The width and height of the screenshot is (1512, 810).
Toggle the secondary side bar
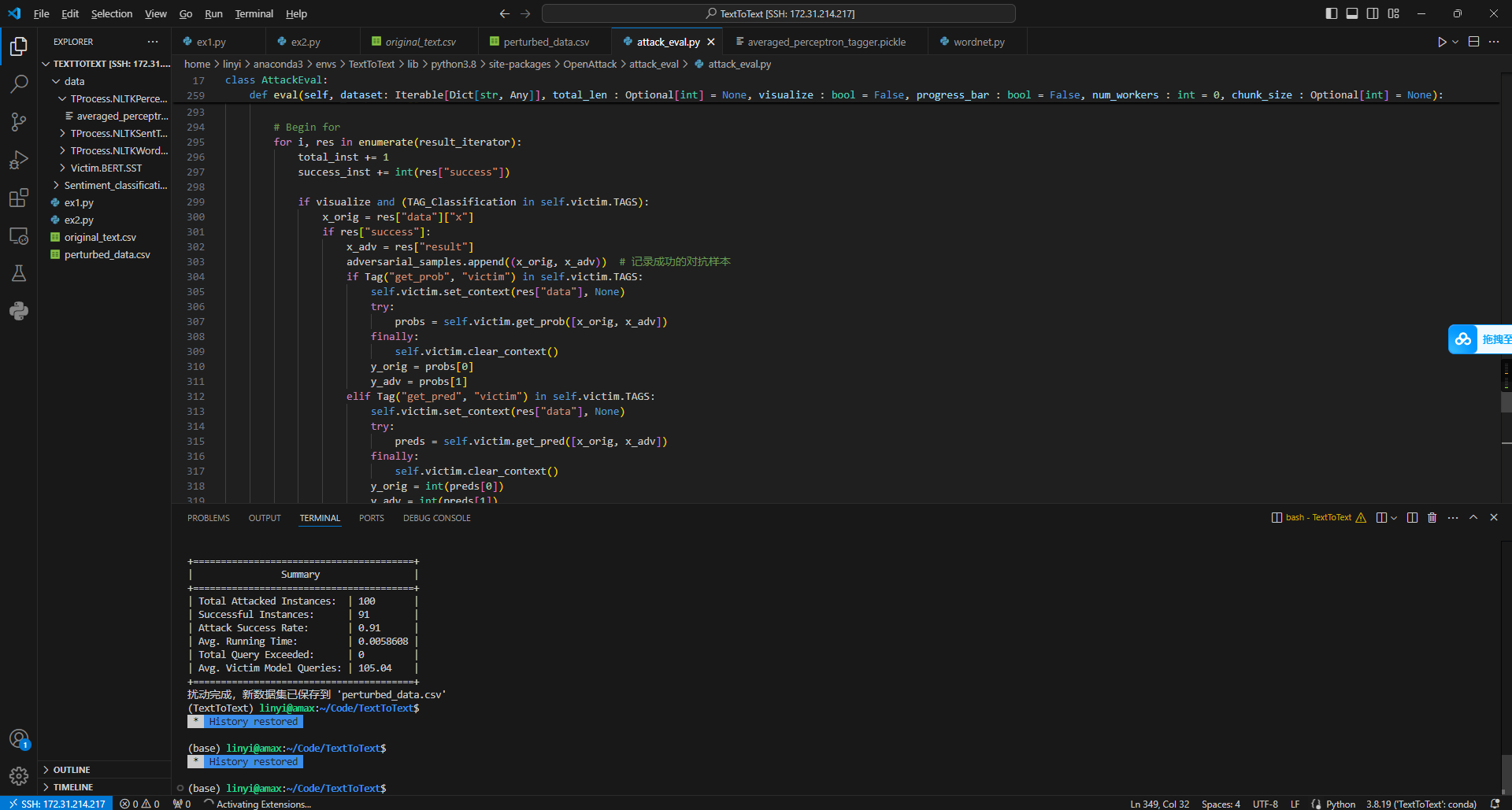[x=1373, y=13]
